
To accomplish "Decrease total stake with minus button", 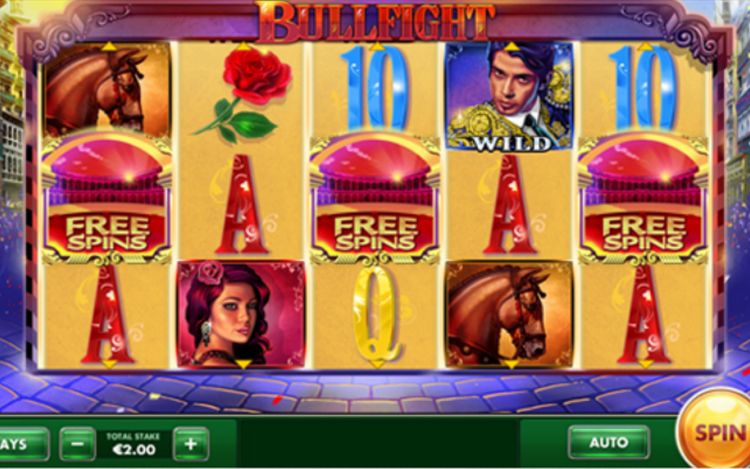I will pos(77,444).
